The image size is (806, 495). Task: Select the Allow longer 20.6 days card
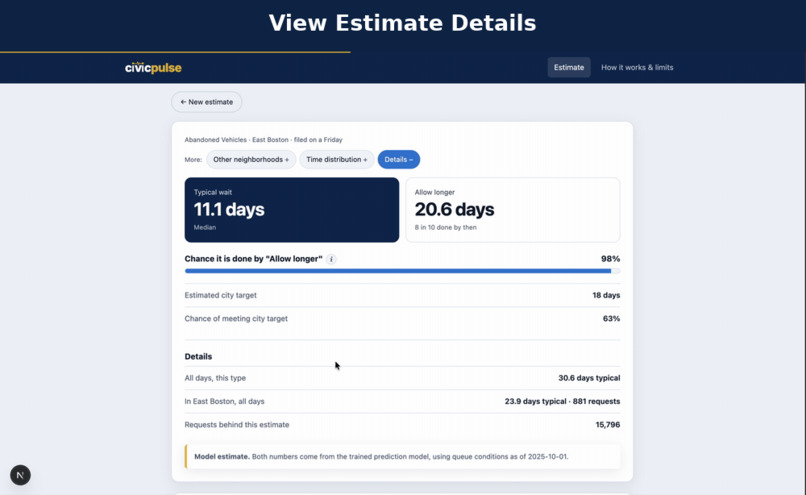(x=513, y=210)
